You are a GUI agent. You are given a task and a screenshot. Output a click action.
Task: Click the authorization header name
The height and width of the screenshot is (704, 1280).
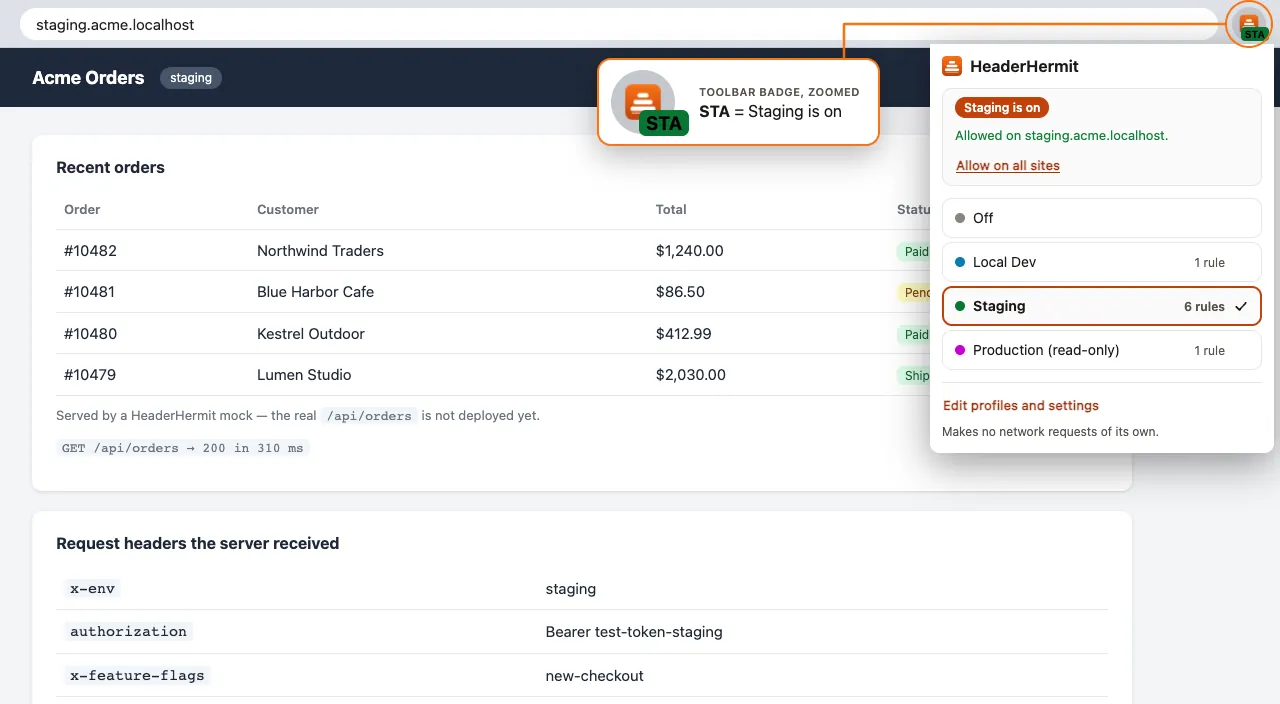point(128,631)
